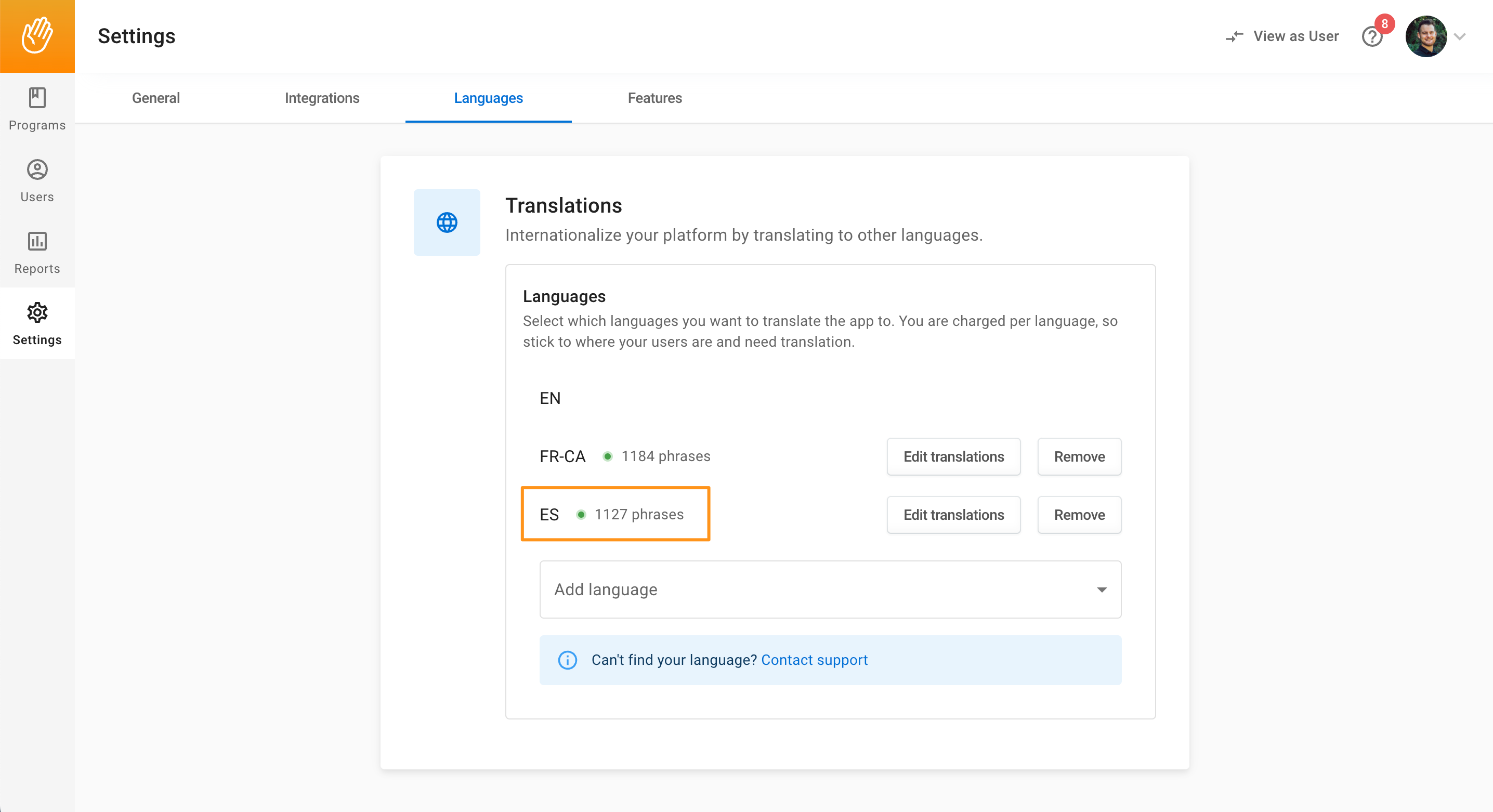The image size is (1493, 812).
Task: Click the ES 1127 phrases row
Action: (615, 514)
